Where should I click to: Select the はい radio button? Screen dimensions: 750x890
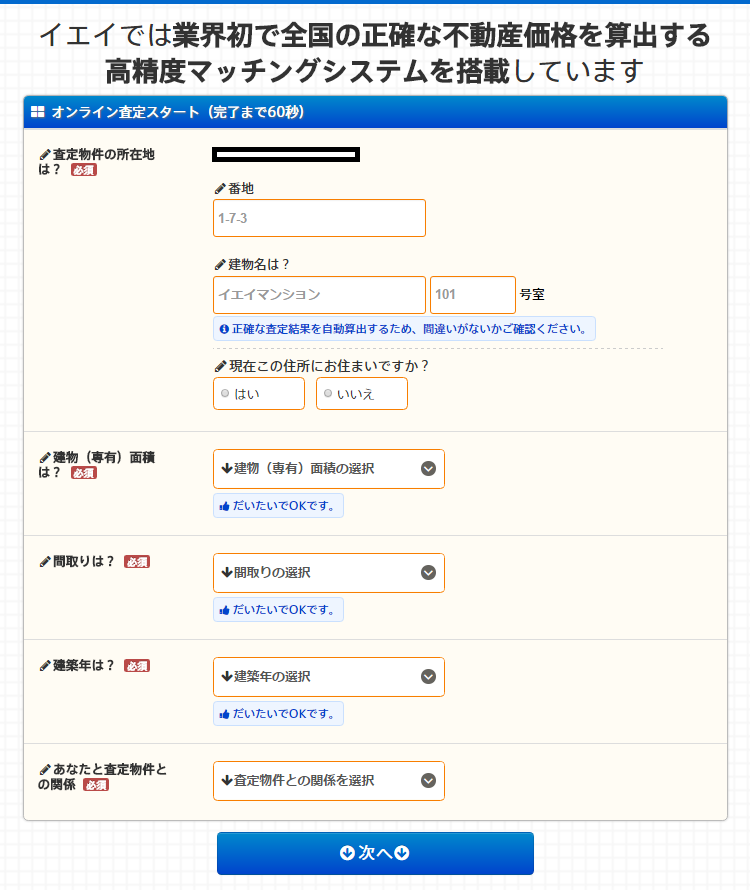click(225, 393)
